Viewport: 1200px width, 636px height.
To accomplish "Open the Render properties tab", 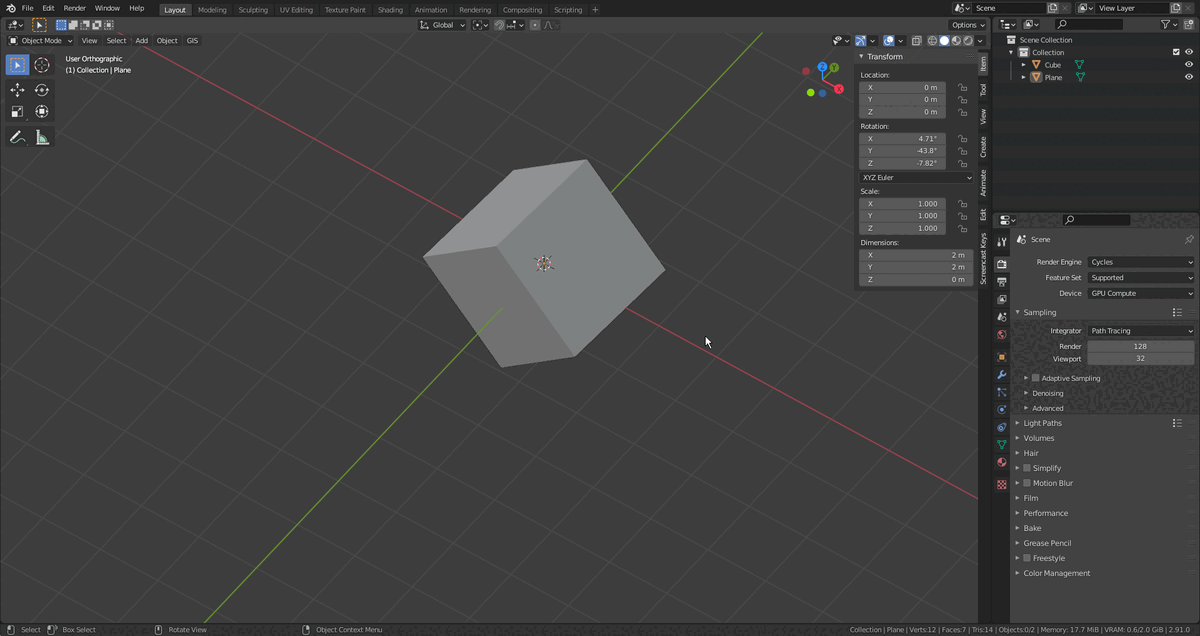I will click(1001, 264).
